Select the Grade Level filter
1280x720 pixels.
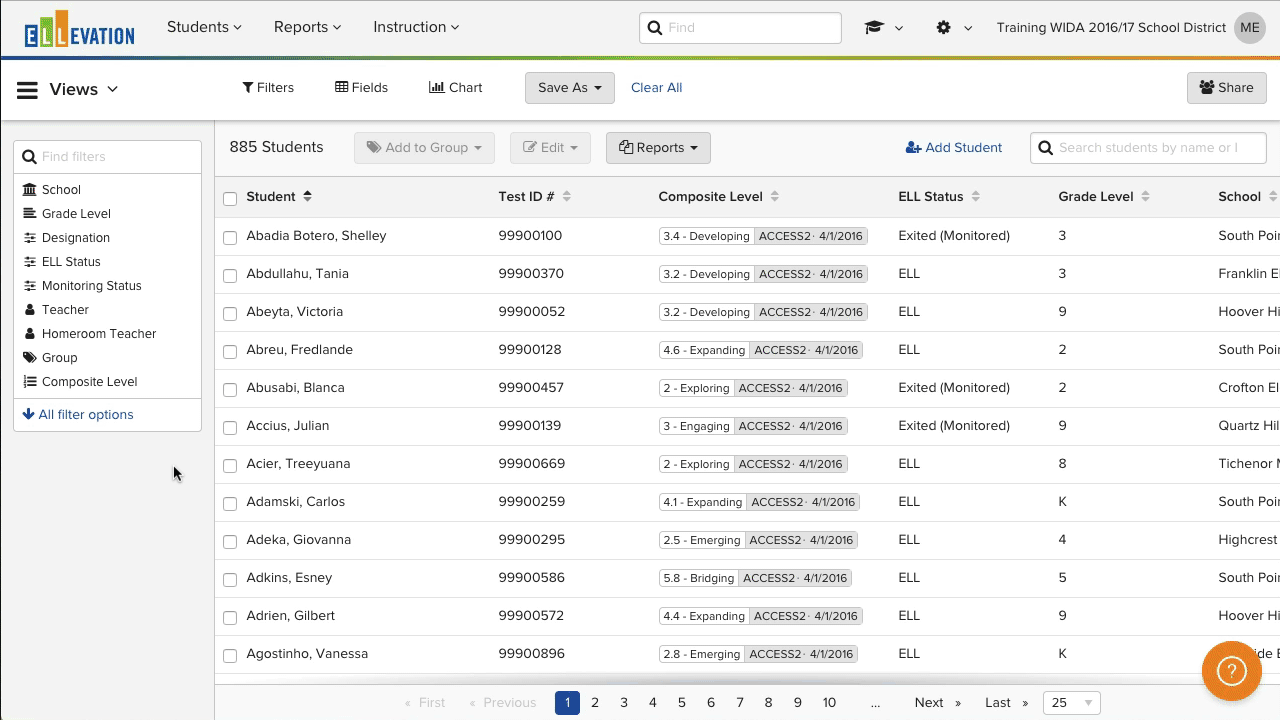[x=76, y=214]
